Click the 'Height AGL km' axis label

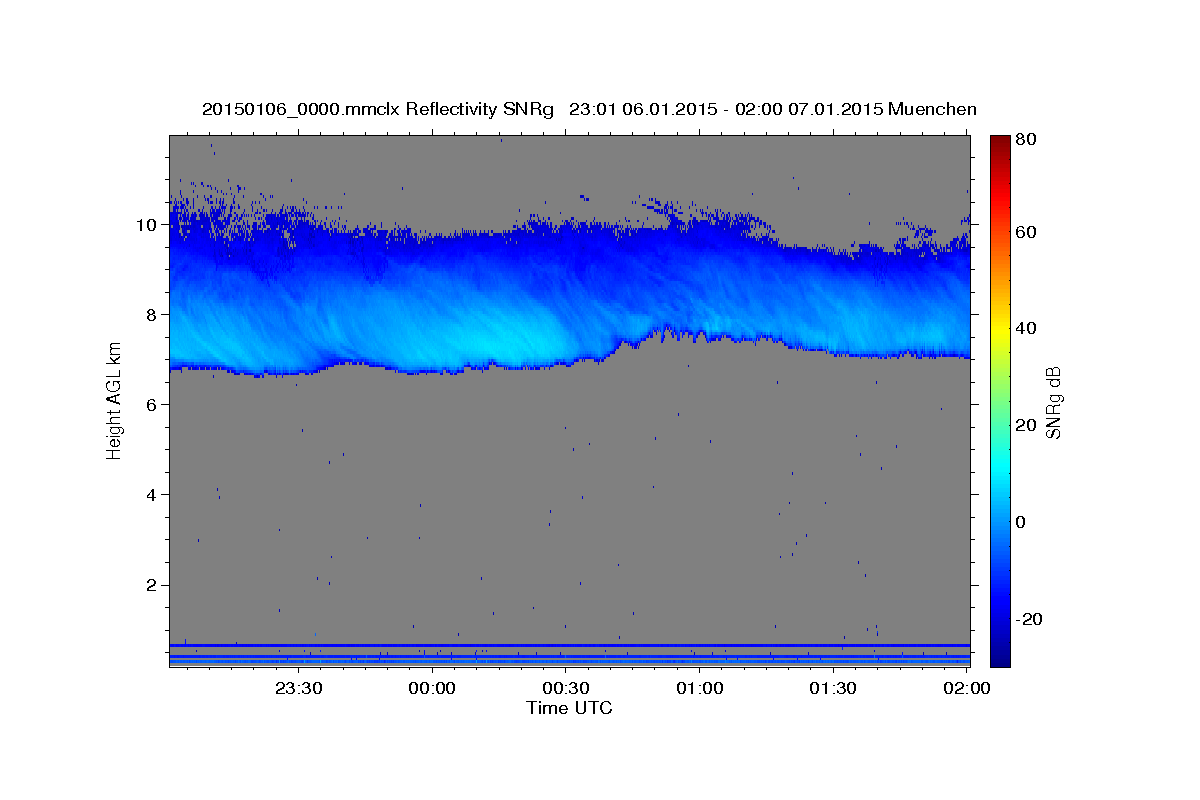point(114,400)
